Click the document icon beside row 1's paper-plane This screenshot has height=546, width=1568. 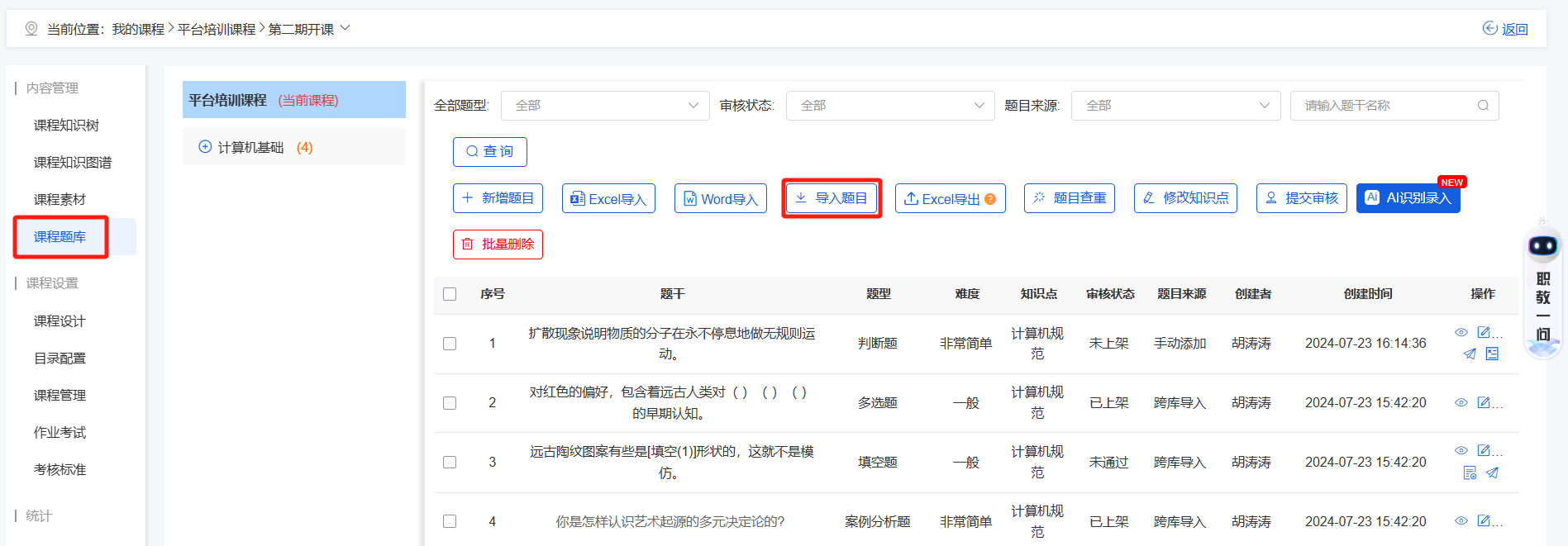1492,354
